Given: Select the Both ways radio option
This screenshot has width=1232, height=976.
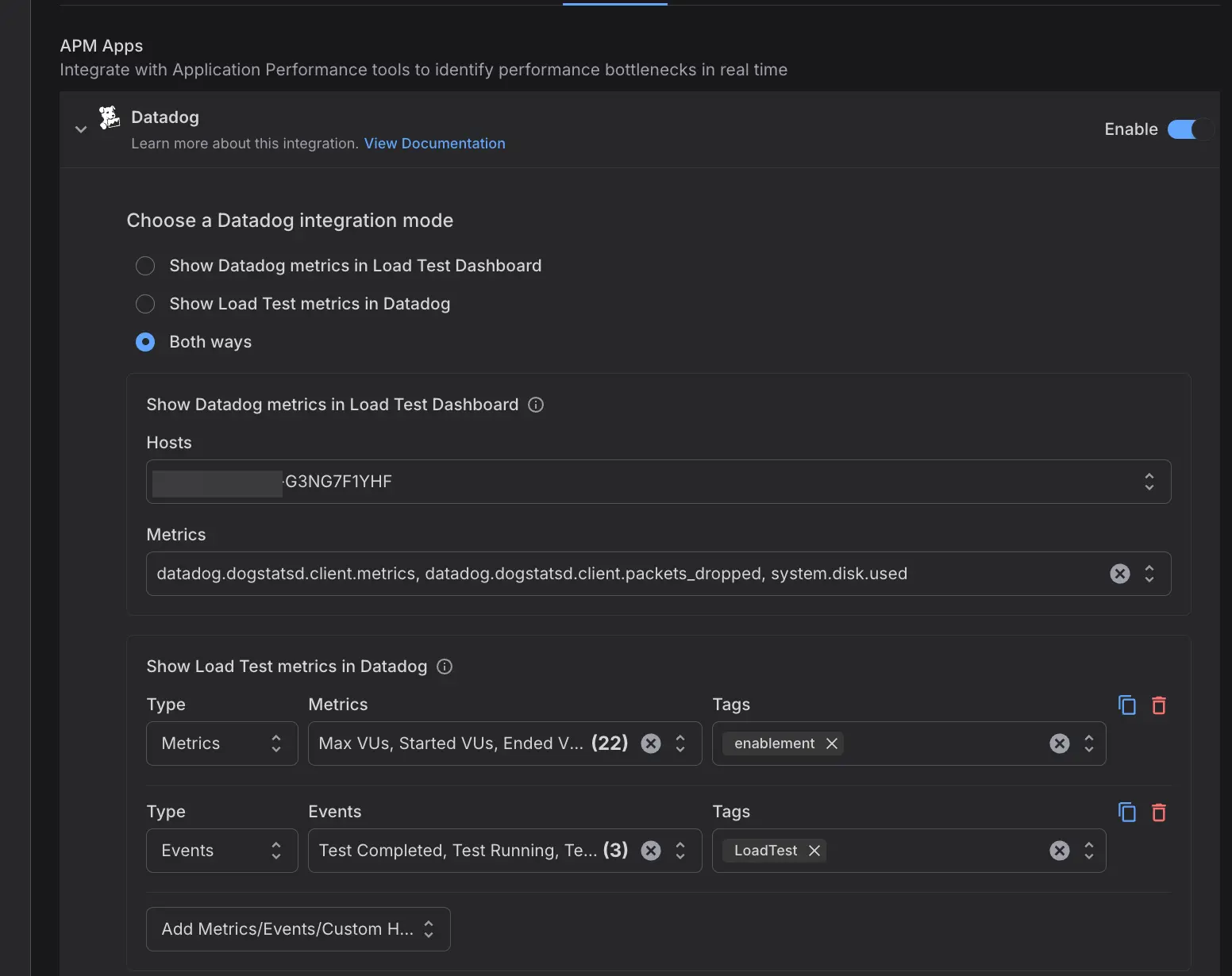Looking at the screenshot, I should 145,342.
